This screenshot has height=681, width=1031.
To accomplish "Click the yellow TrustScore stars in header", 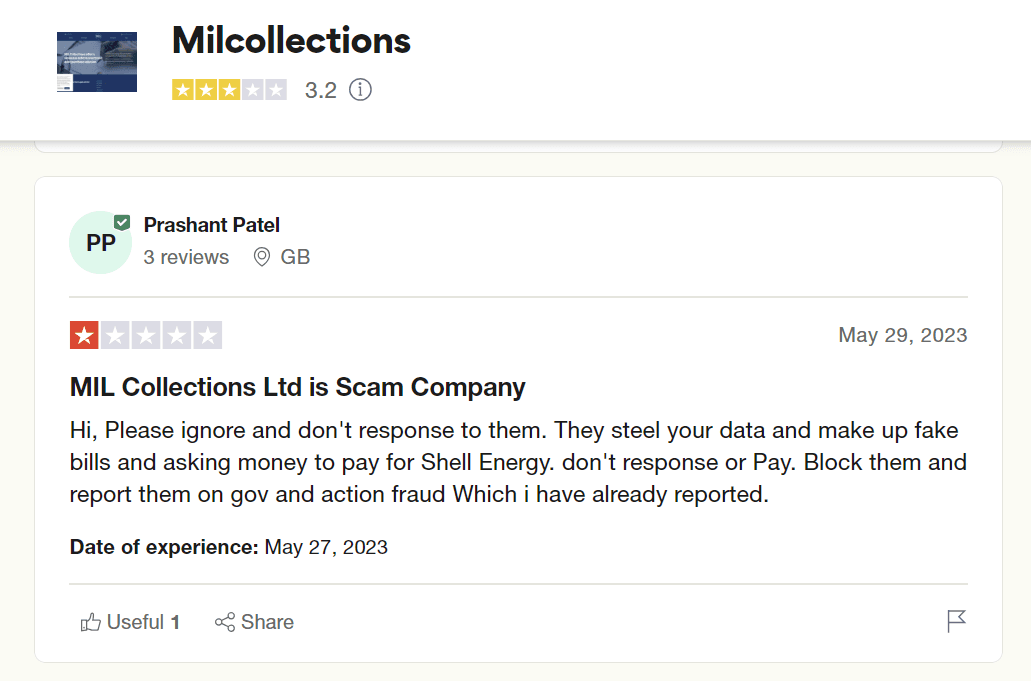I will tap(229, 90).
